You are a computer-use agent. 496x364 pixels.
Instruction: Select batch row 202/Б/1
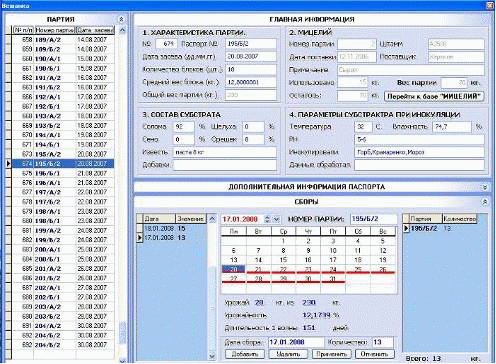63,297
